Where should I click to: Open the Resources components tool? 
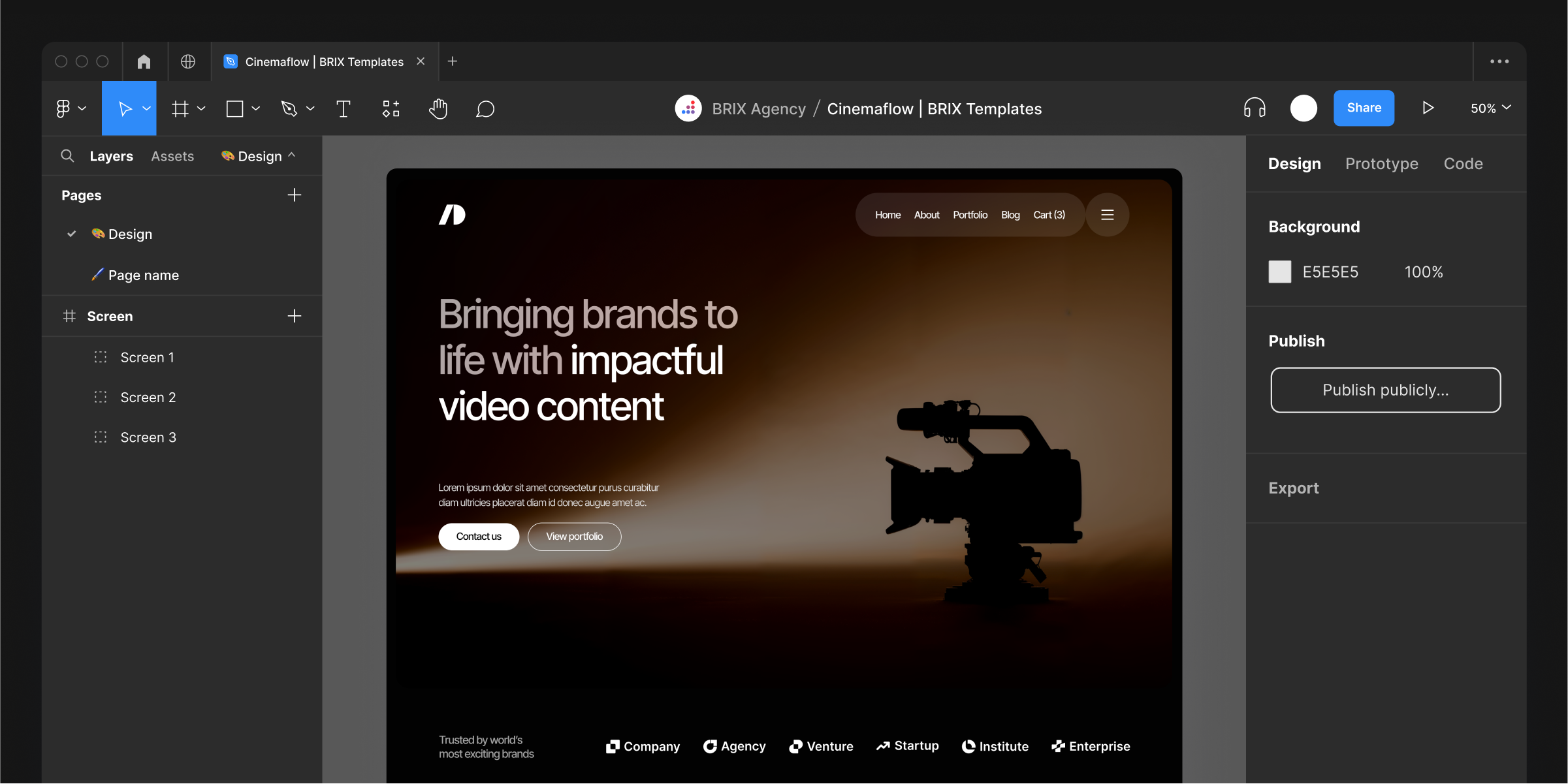coord(391,108)
